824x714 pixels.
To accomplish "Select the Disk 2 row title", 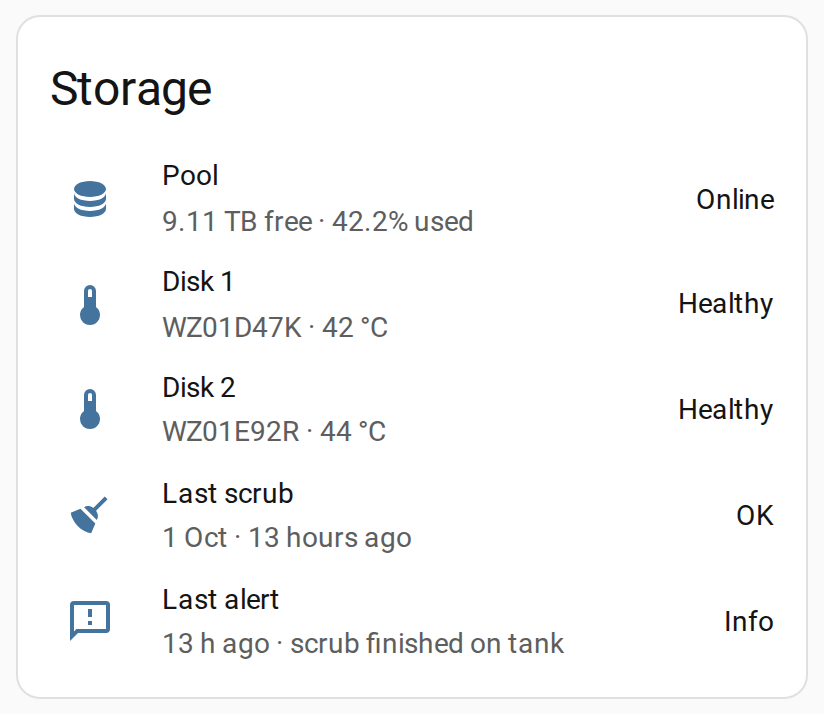I will click(199, 388).
